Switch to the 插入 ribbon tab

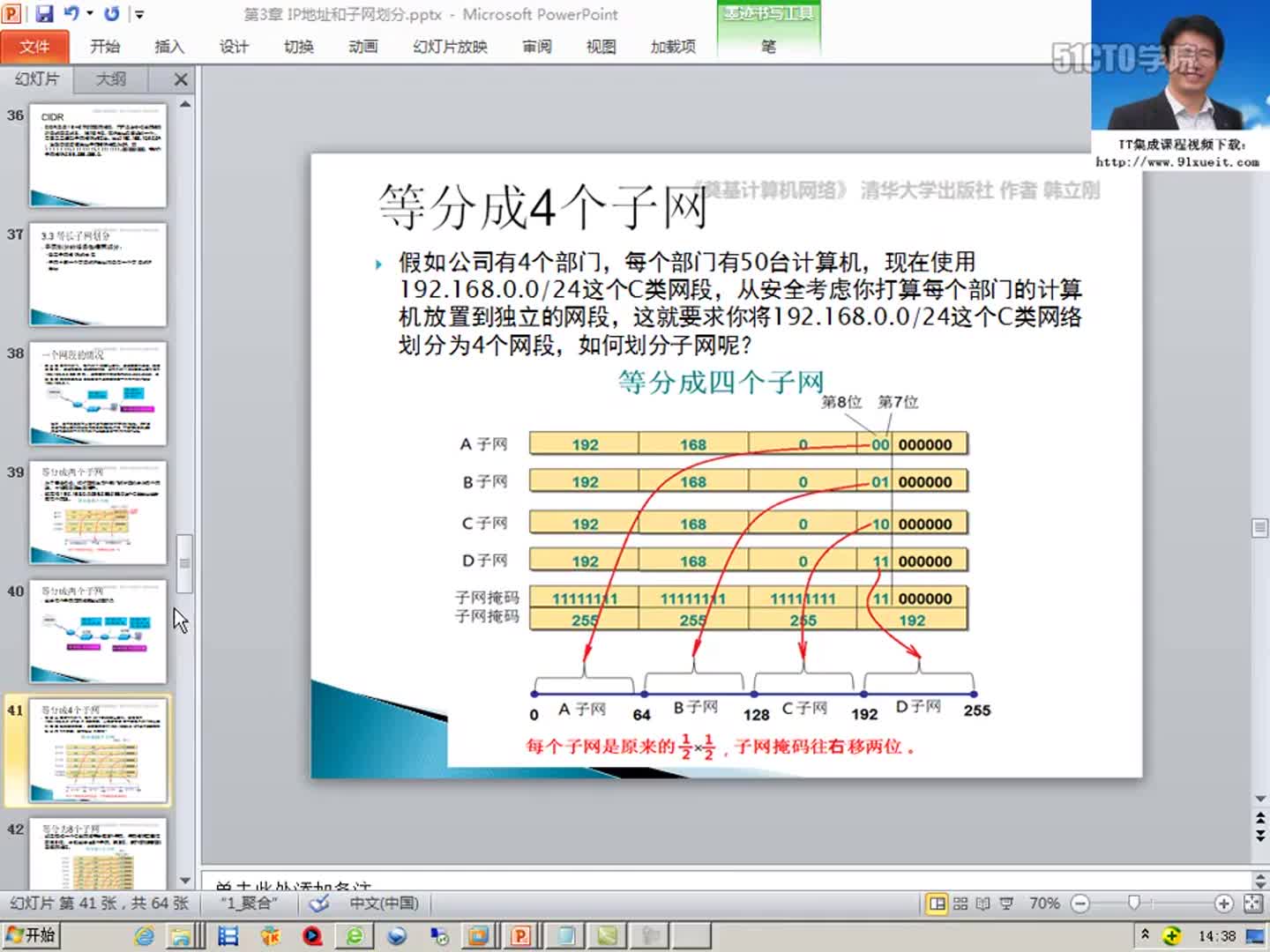click(x=169, y=47)
